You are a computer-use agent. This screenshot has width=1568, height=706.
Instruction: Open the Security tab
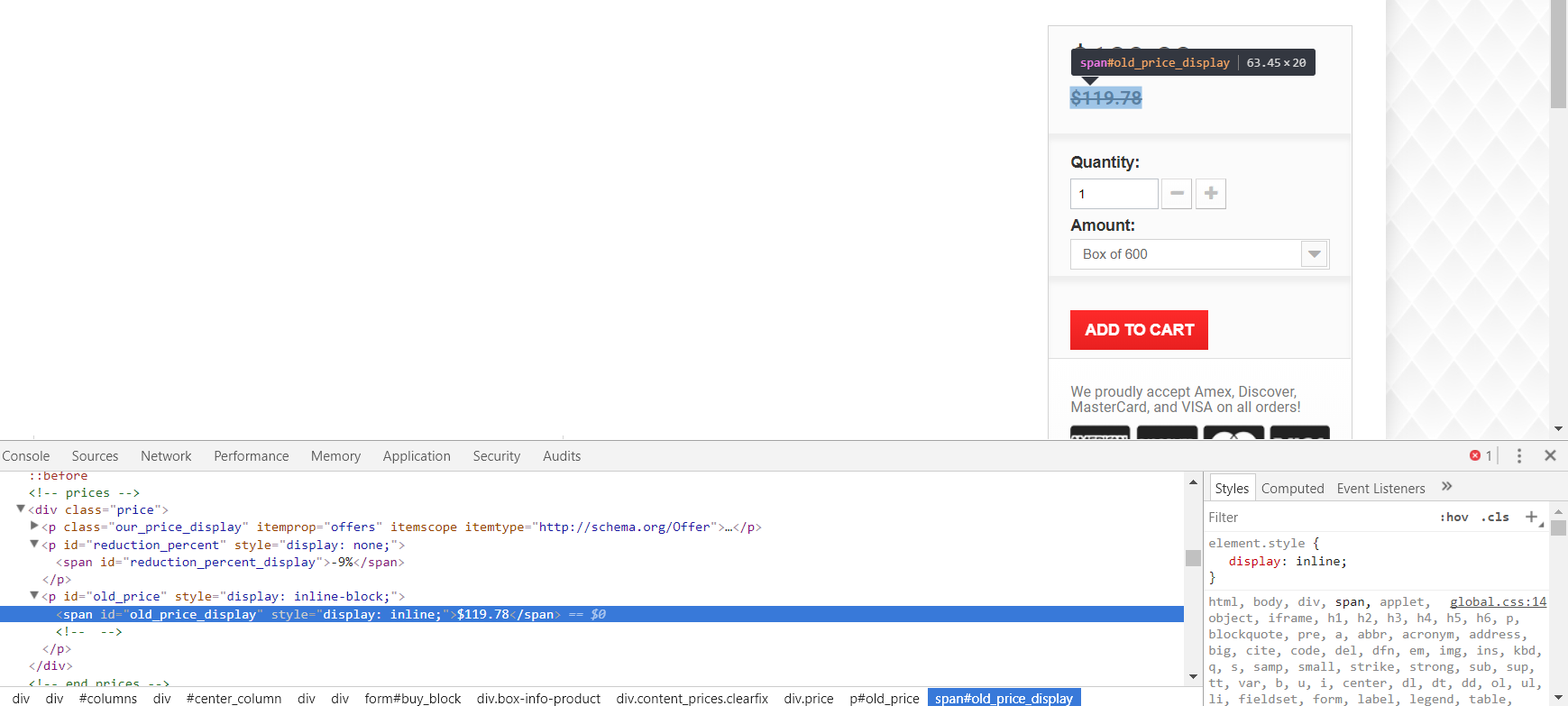pyautogui.click(x=496, y=456)
